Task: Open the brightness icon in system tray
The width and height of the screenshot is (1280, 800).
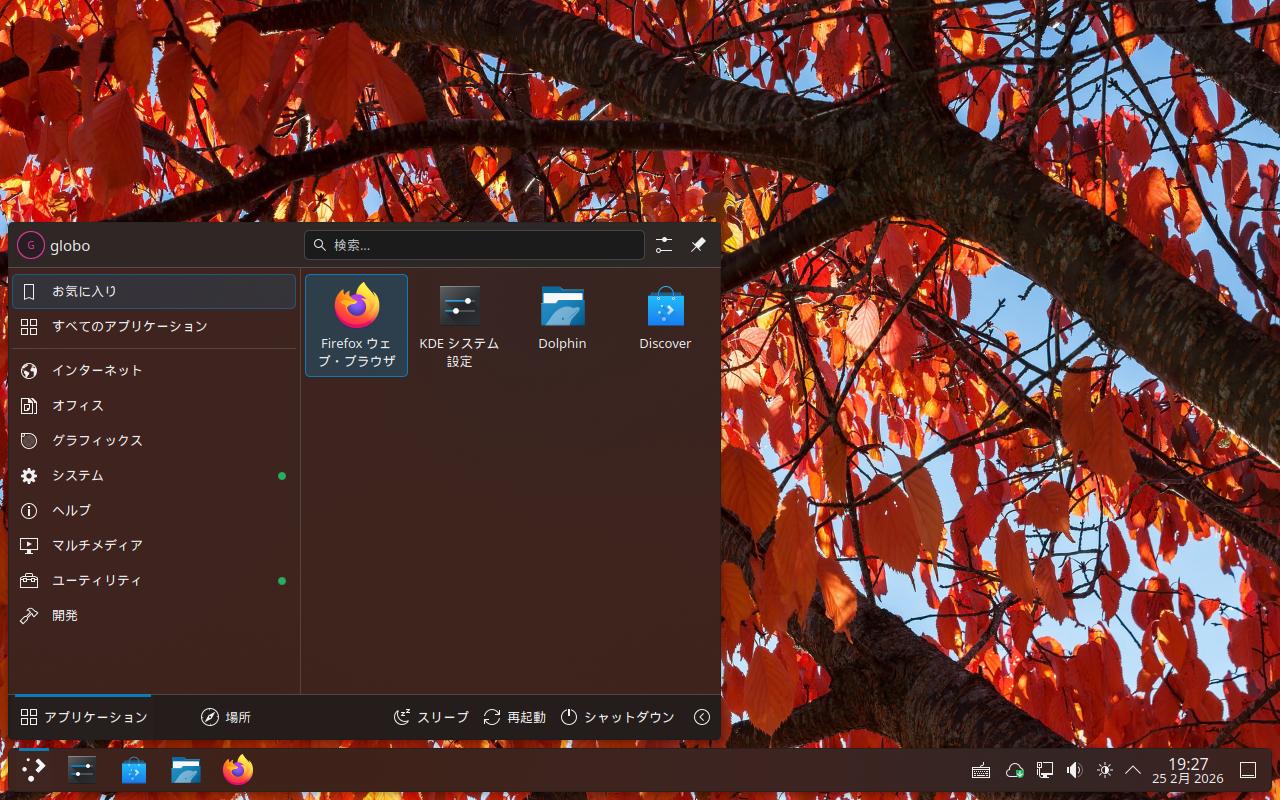Action: 1104,770
